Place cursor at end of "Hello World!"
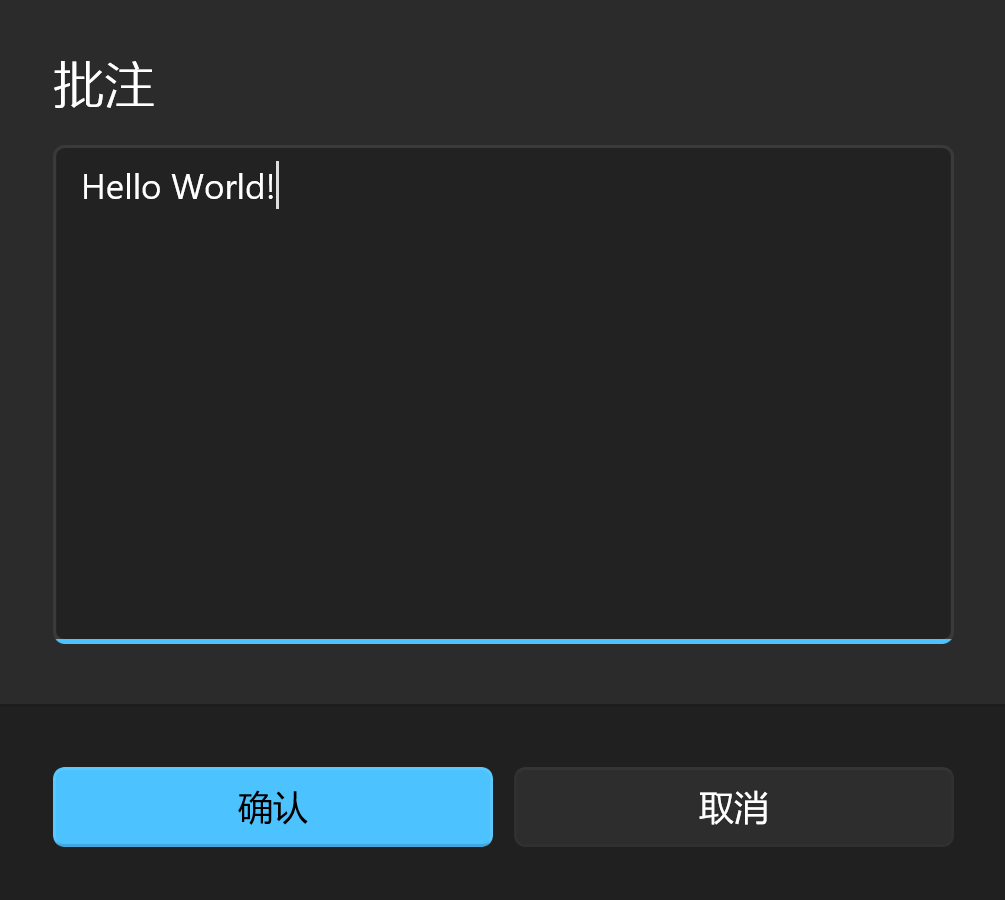Viewport: 1005px width, 900px height. (x=277, y=187)
